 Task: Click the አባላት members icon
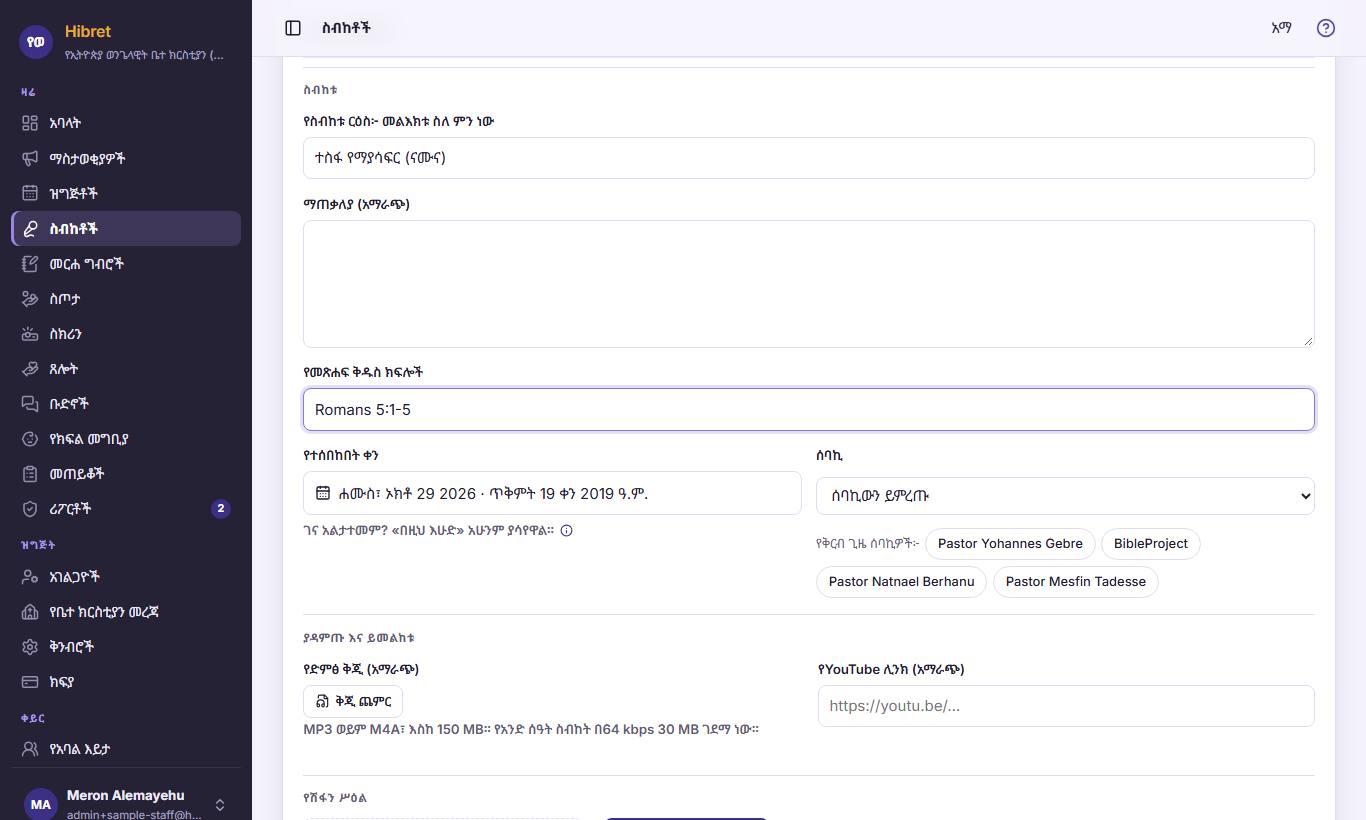tap(30, 123)
